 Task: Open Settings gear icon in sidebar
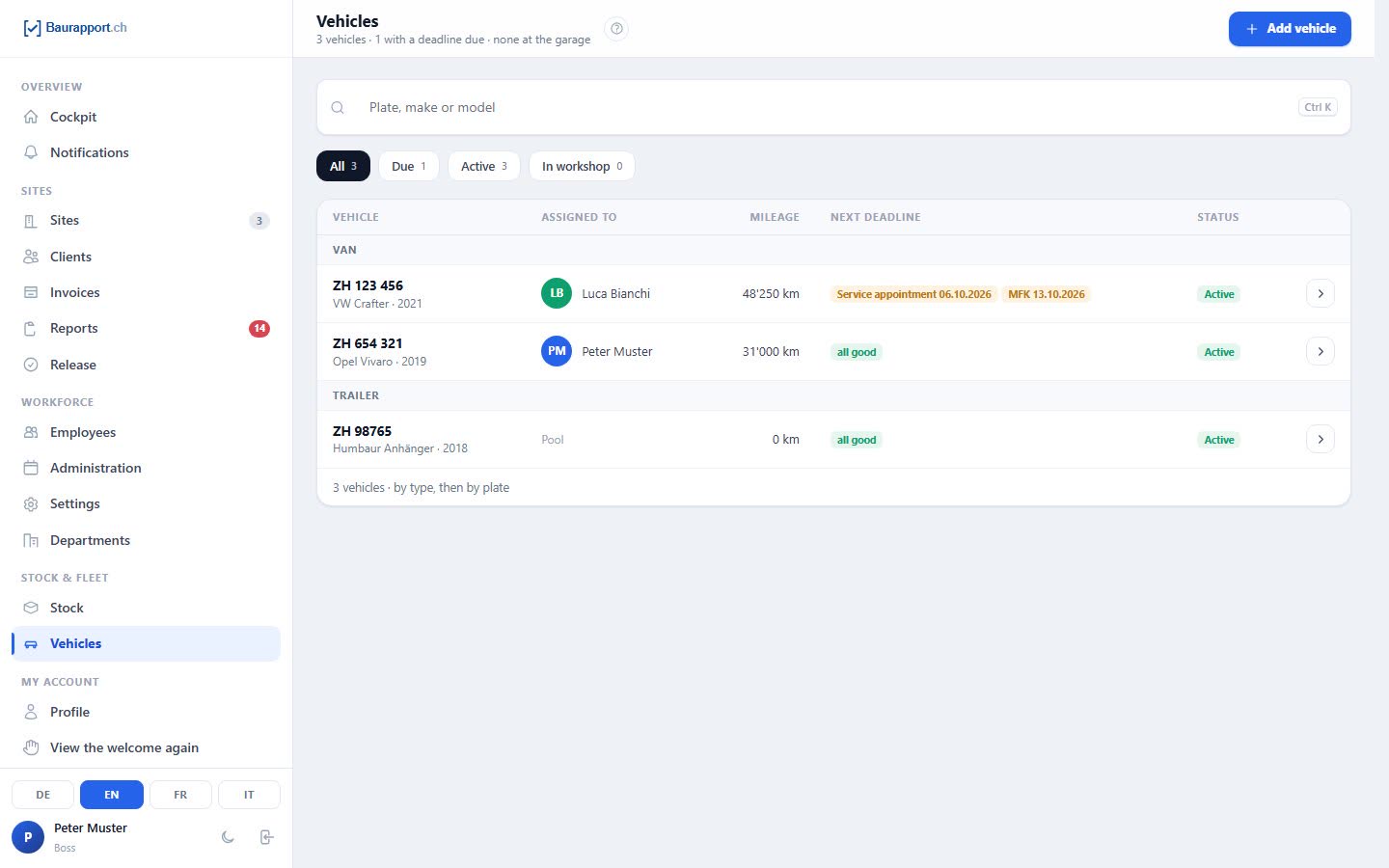31,504
